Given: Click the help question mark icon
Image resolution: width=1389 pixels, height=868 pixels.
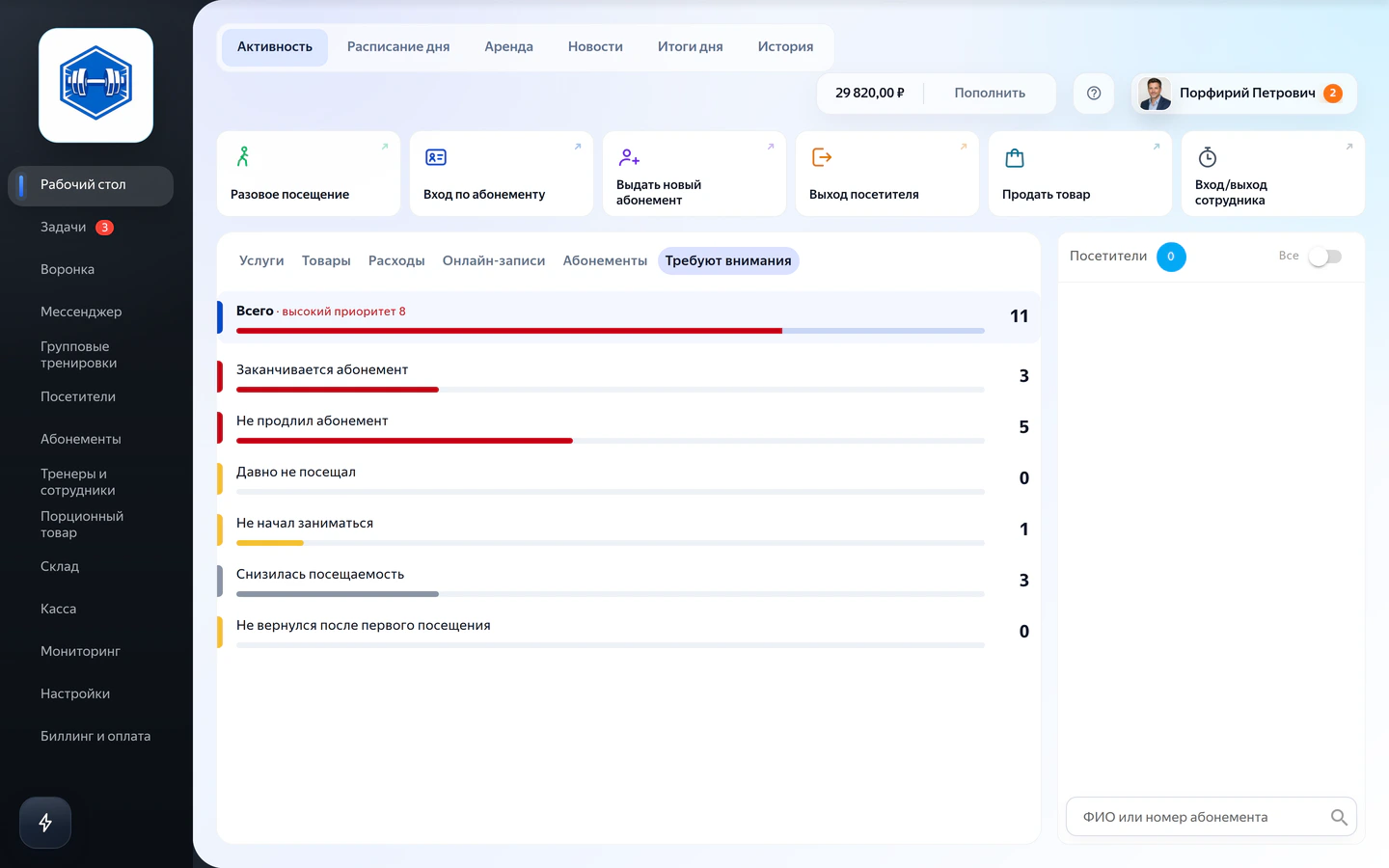Looking at the screenshot, I should click(x=1094, y=94).
